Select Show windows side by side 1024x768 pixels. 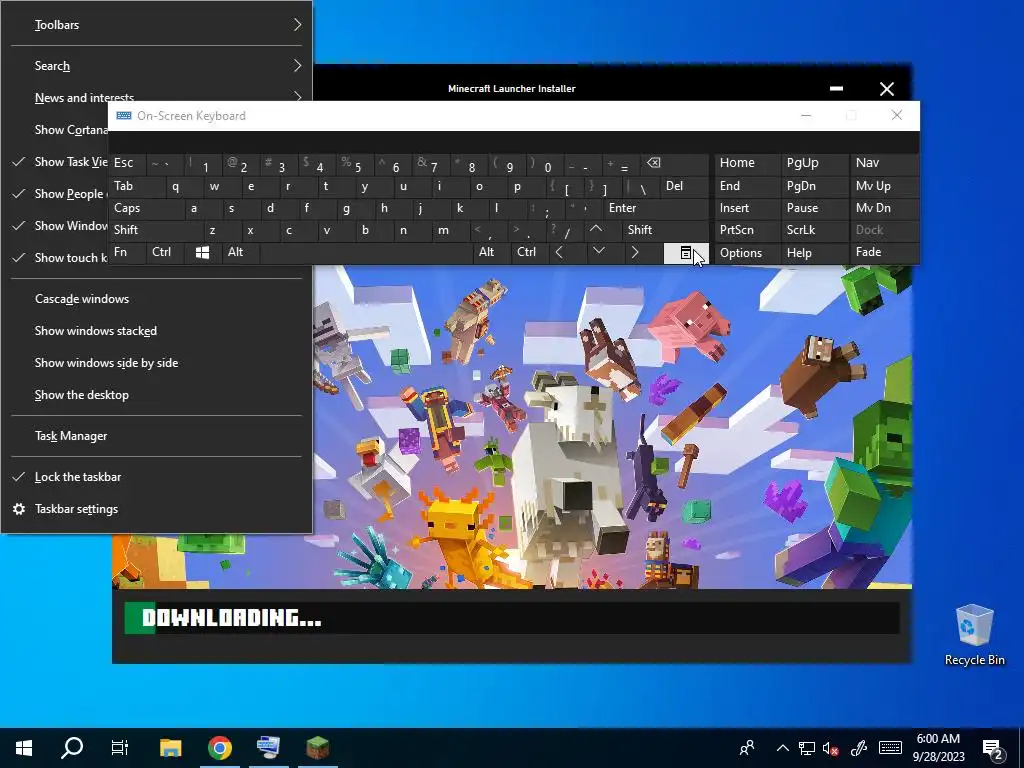click(157, 363)
